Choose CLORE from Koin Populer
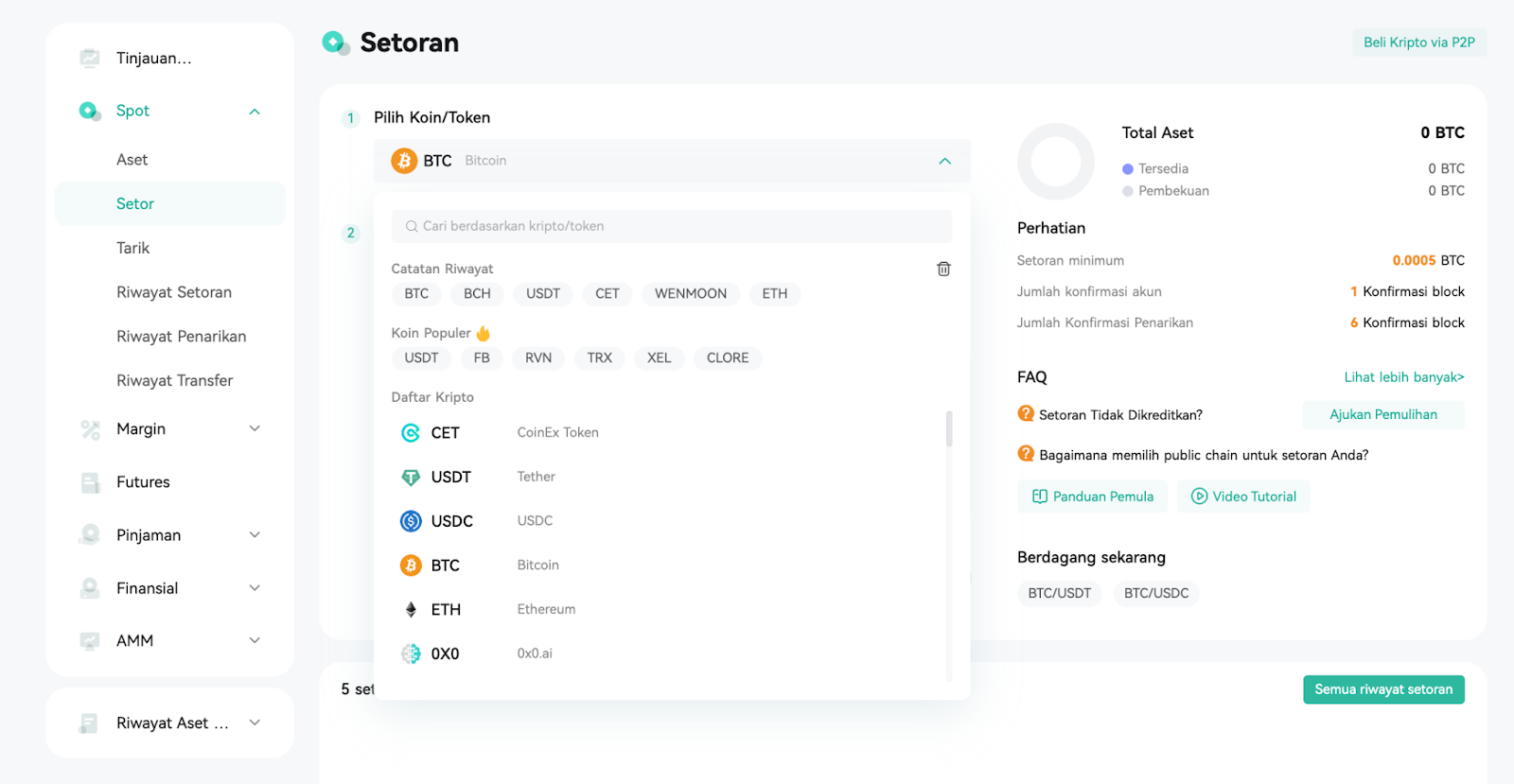This screenshot has width=1514, height=784. coord(728,358)
